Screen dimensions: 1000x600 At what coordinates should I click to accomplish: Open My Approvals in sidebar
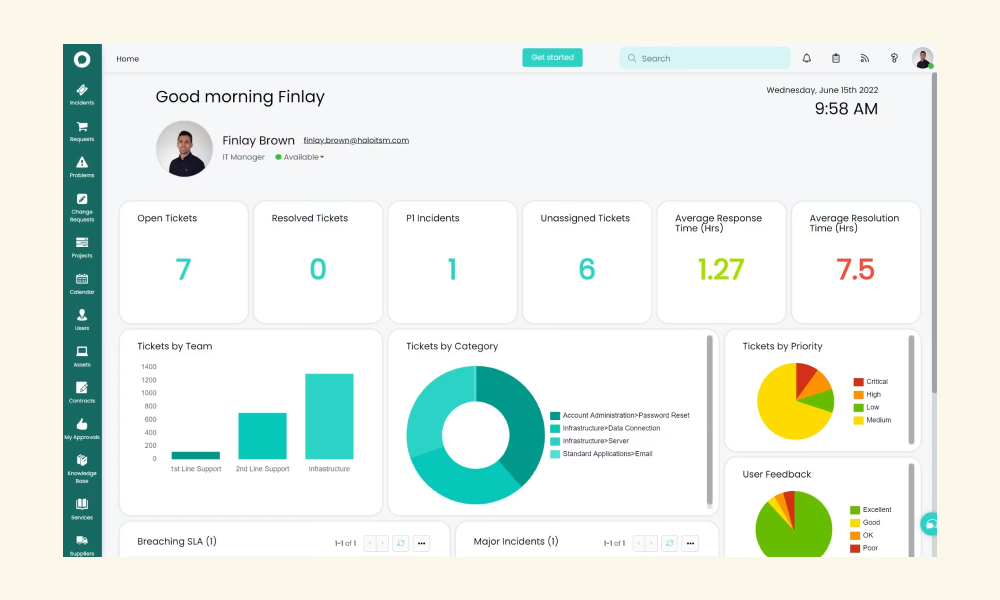tap(82, 429)
